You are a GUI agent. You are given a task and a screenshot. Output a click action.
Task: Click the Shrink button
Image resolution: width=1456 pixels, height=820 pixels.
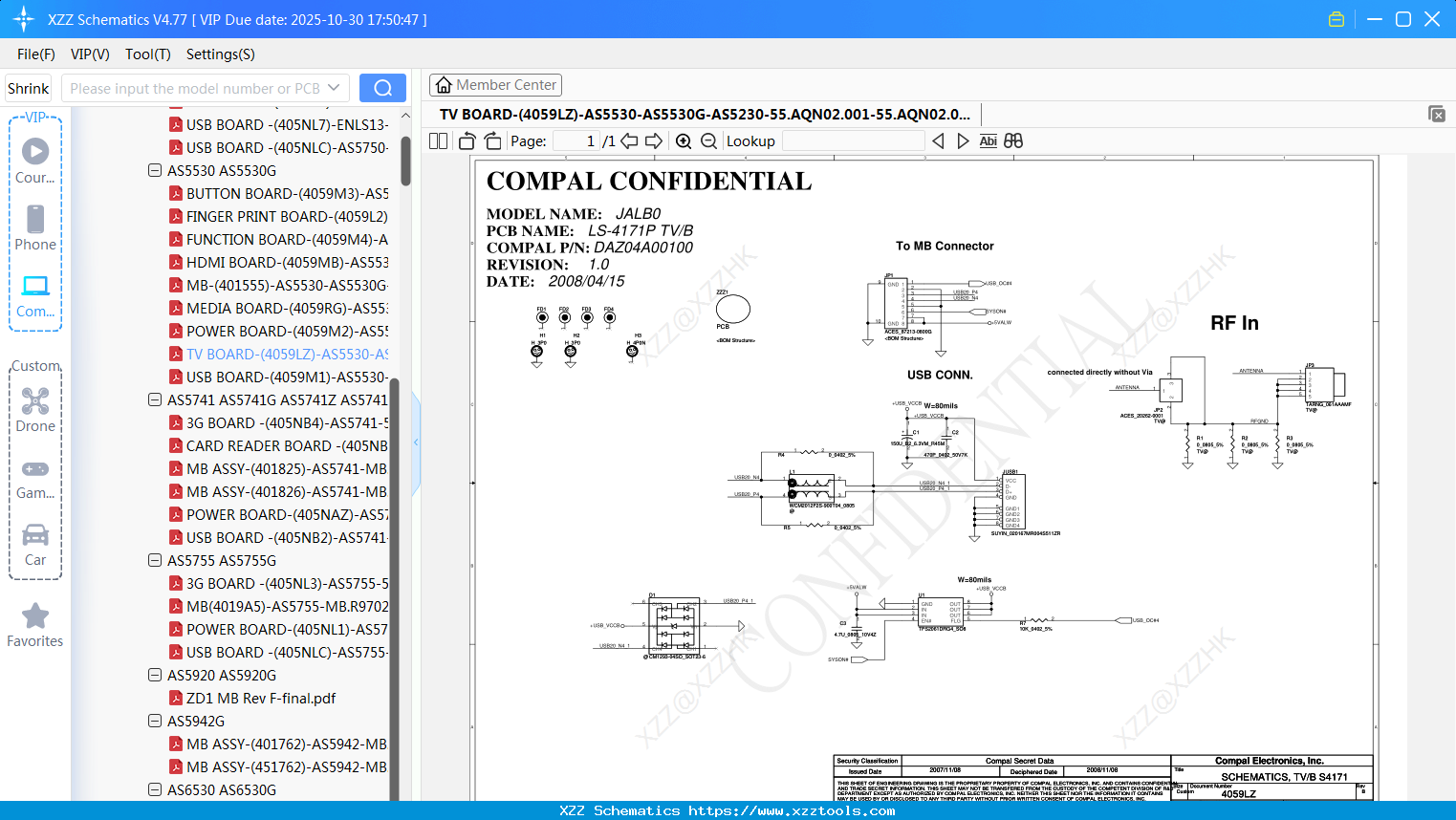click(28, 88)
